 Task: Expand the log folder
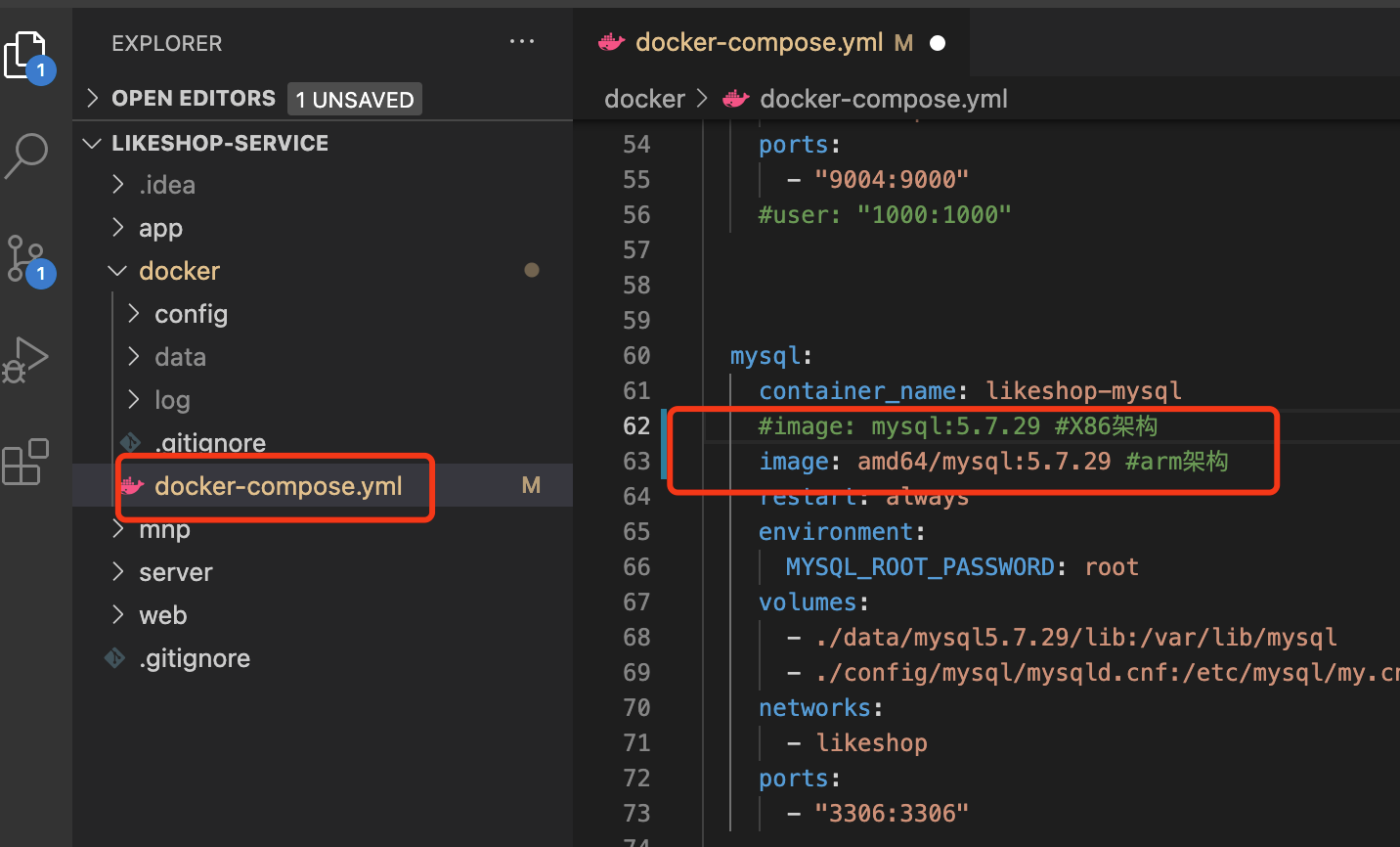point(134,400)
